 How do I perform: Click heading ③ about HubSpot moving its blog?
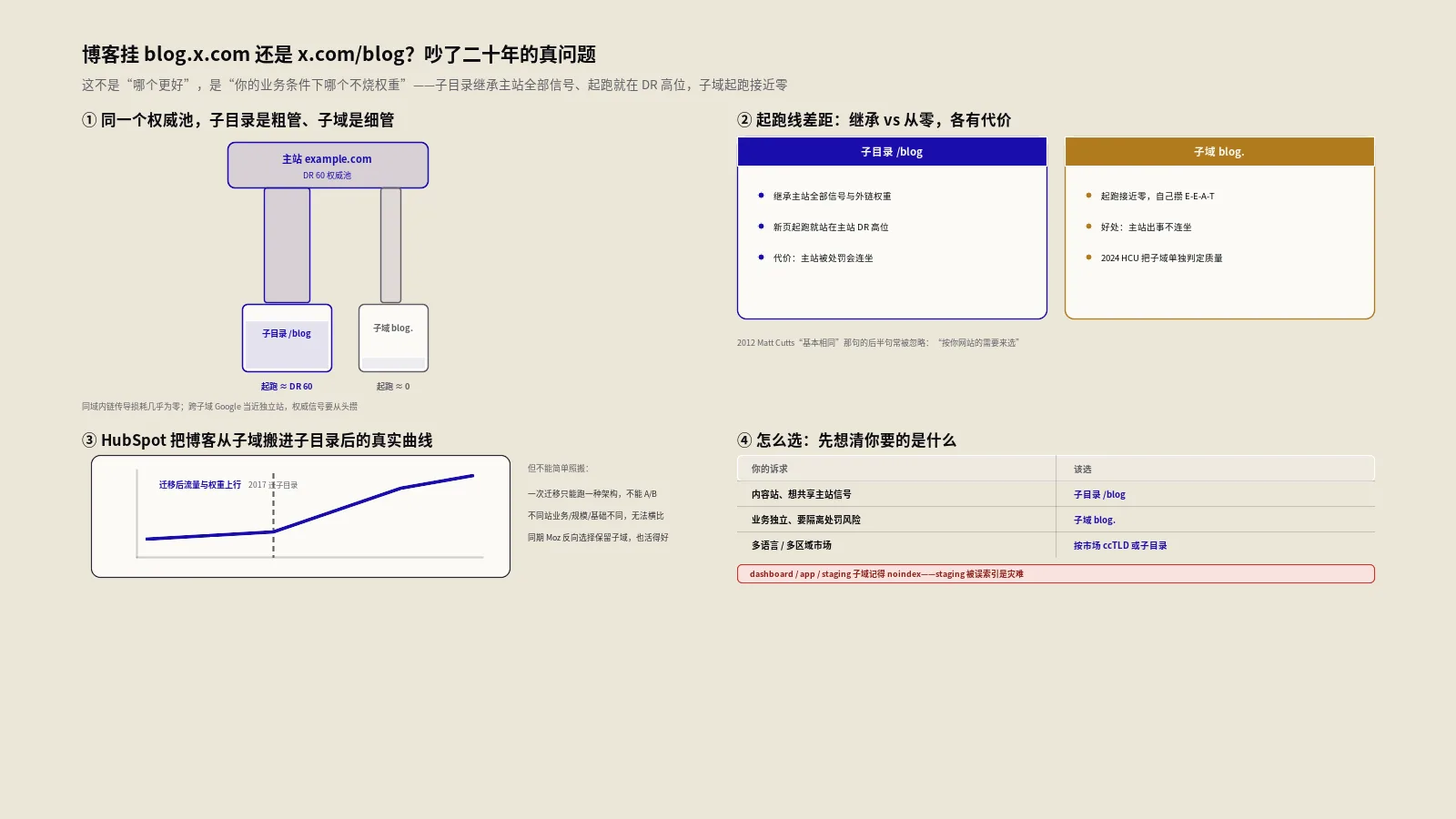click(257, 440)
